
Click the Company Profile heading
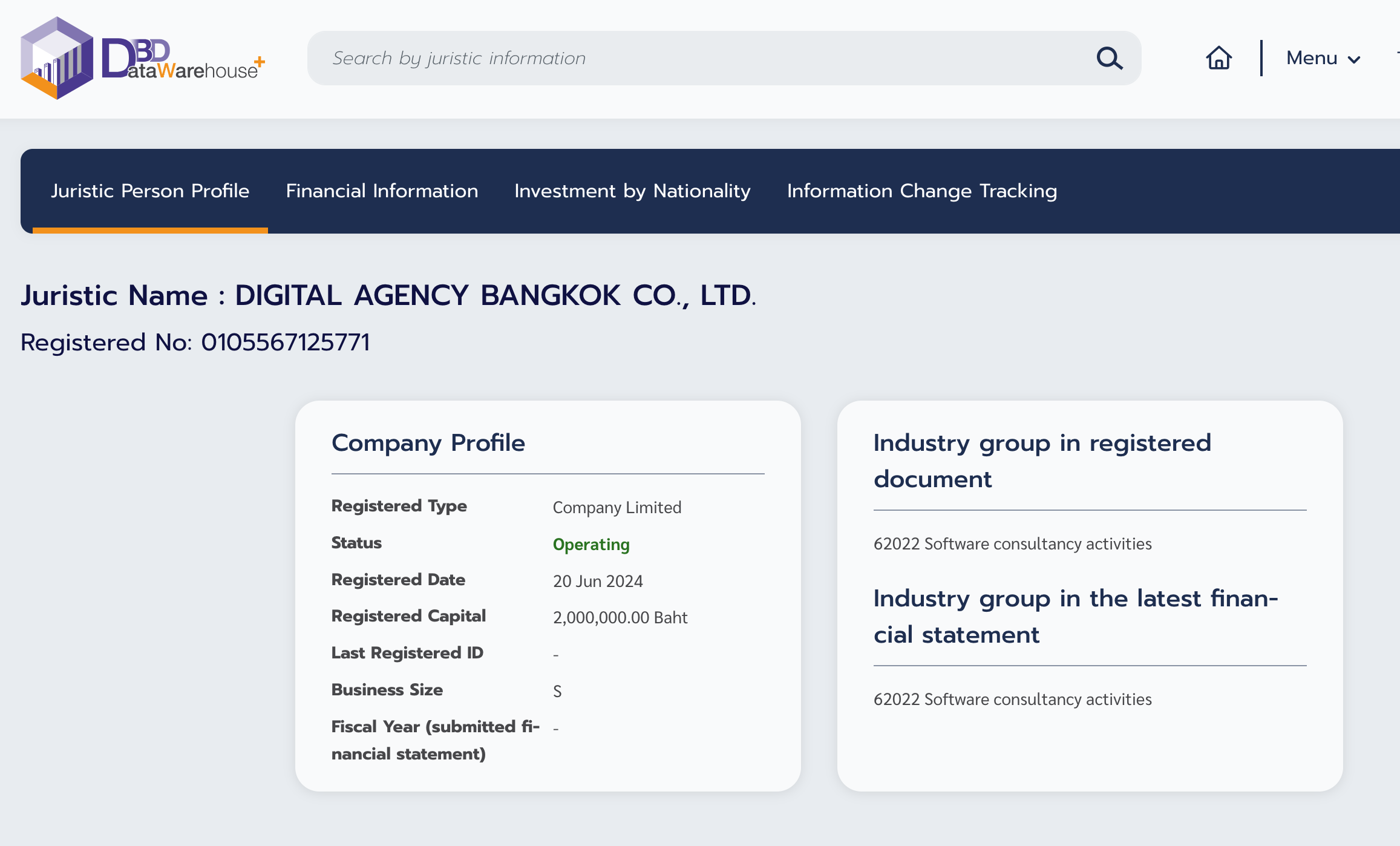428,443
